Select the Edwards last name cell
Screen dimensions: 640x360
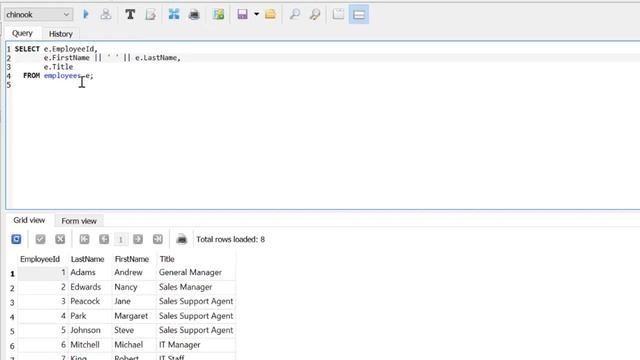[x=90, y=287]
